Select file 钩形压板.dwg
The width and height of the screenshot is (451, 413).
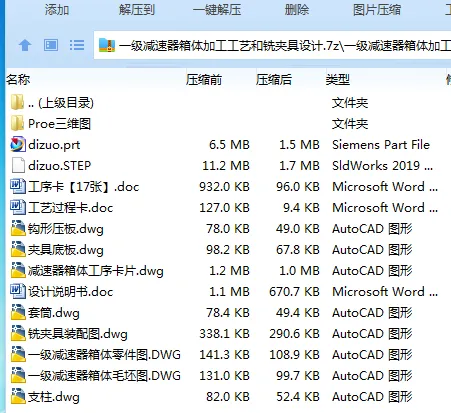[66, 229]
